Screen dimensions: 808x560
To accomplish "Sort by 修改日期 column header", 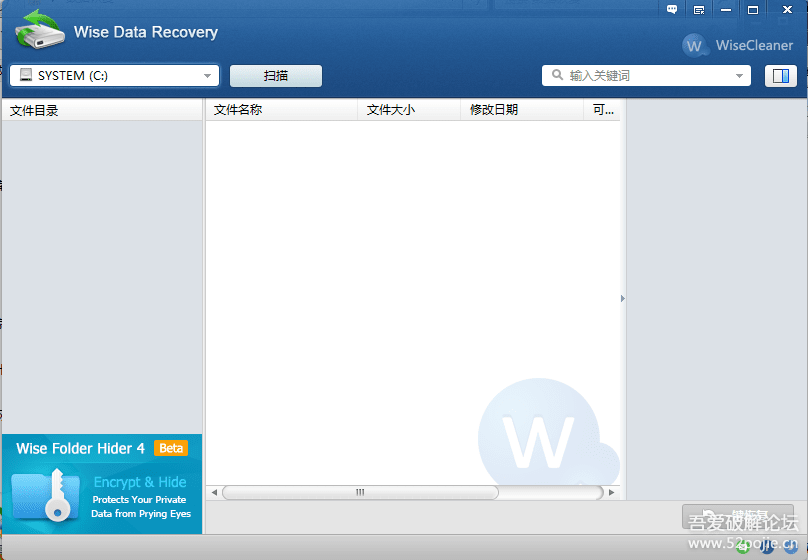I will [521, 110].
